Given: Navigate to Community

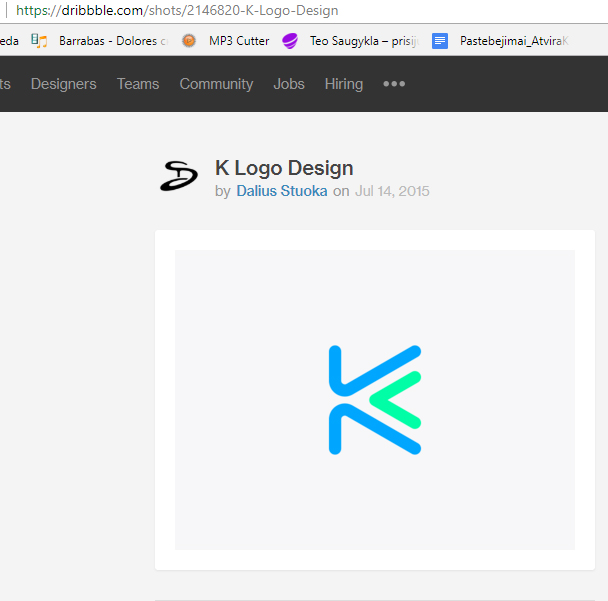Looking at the screenshot, I should click(216, 84).
